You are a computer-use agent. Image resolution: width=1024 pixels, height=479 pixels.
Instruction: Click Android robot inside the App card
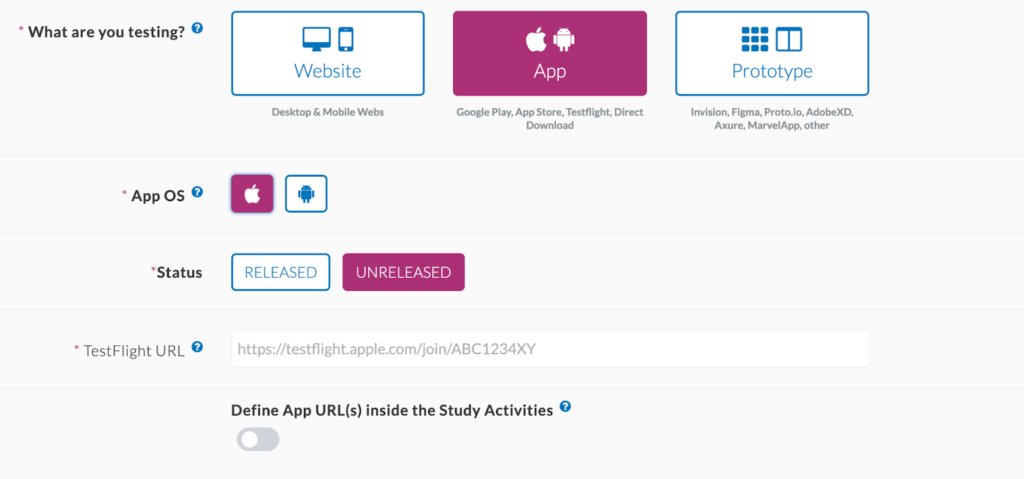(563, 40)
